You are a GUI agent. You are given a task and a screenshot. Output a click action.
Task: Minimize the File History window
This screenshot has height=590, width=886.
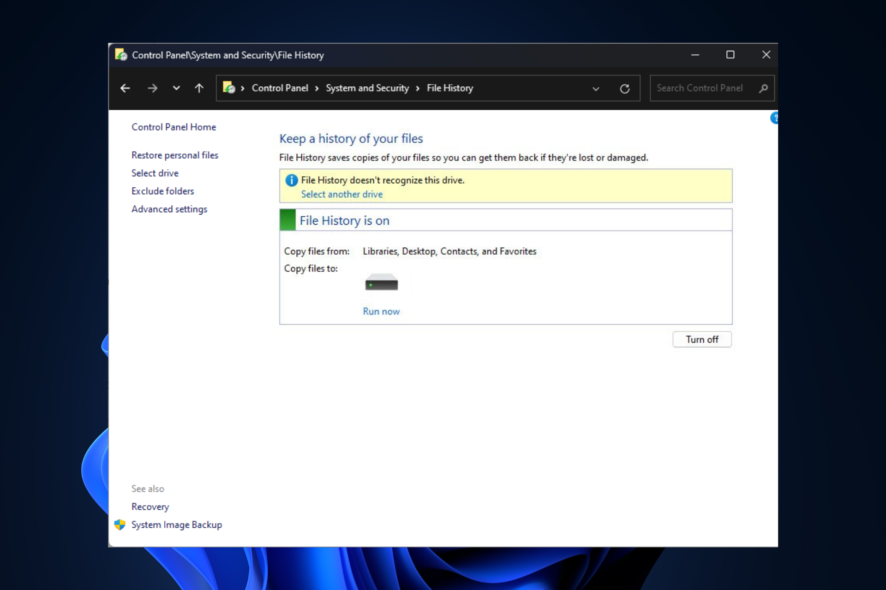click(695, 55)
